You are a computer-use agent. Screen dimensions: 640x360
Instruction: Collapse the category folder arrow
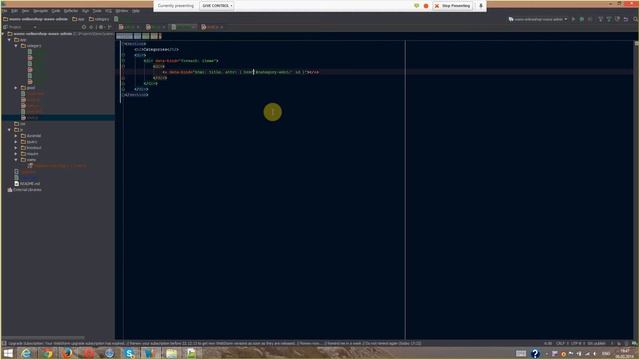tap(16, 46)
